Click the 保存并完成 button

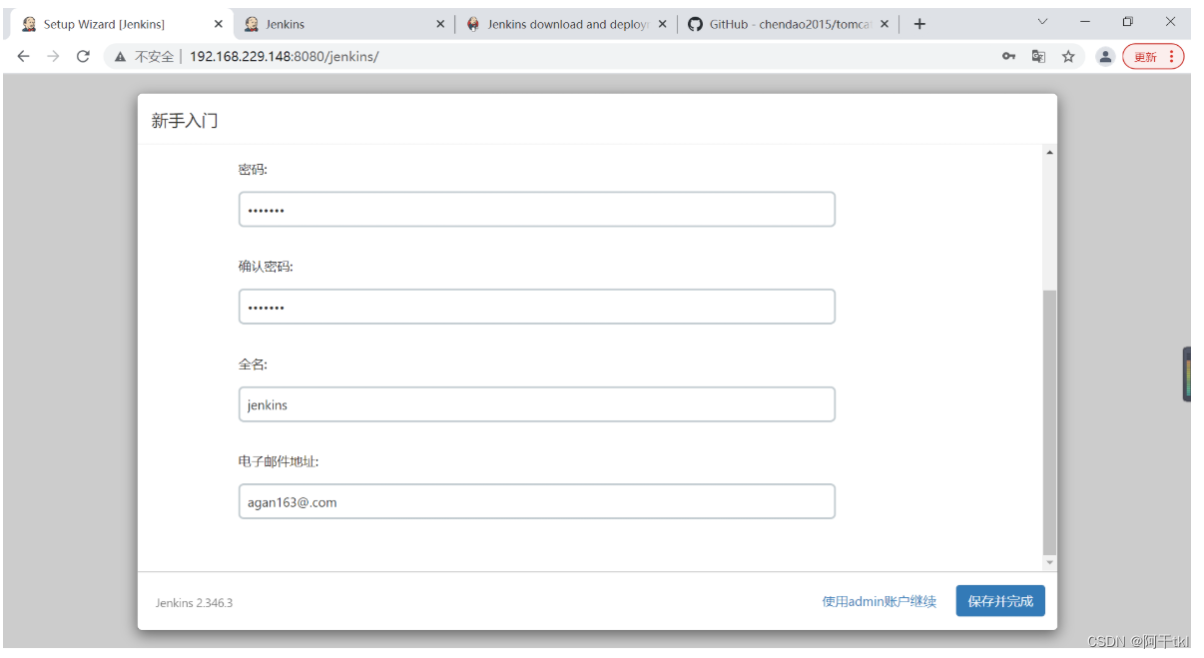tap(1000, 601)
